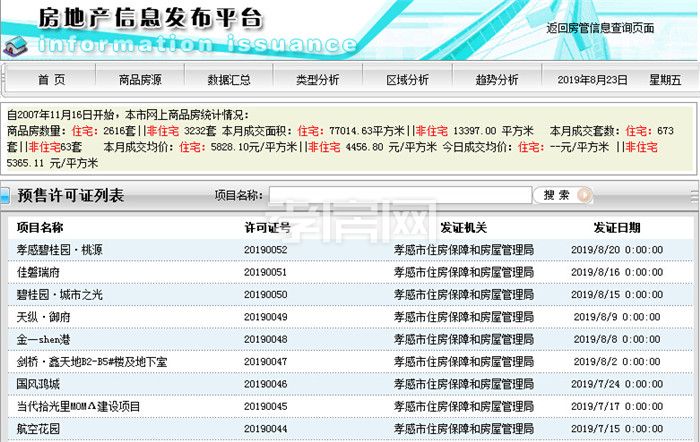Open 剑桥·鑫天地B2-B5#楼及地下室 project
The width and height of the screenshot is (700, 442).
[92, 362]
